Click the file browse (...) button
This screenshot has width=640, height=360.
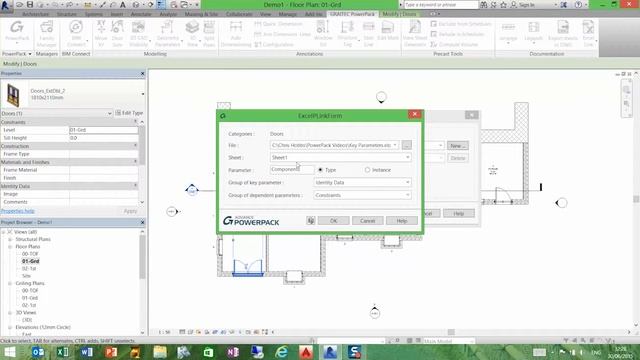406,145
